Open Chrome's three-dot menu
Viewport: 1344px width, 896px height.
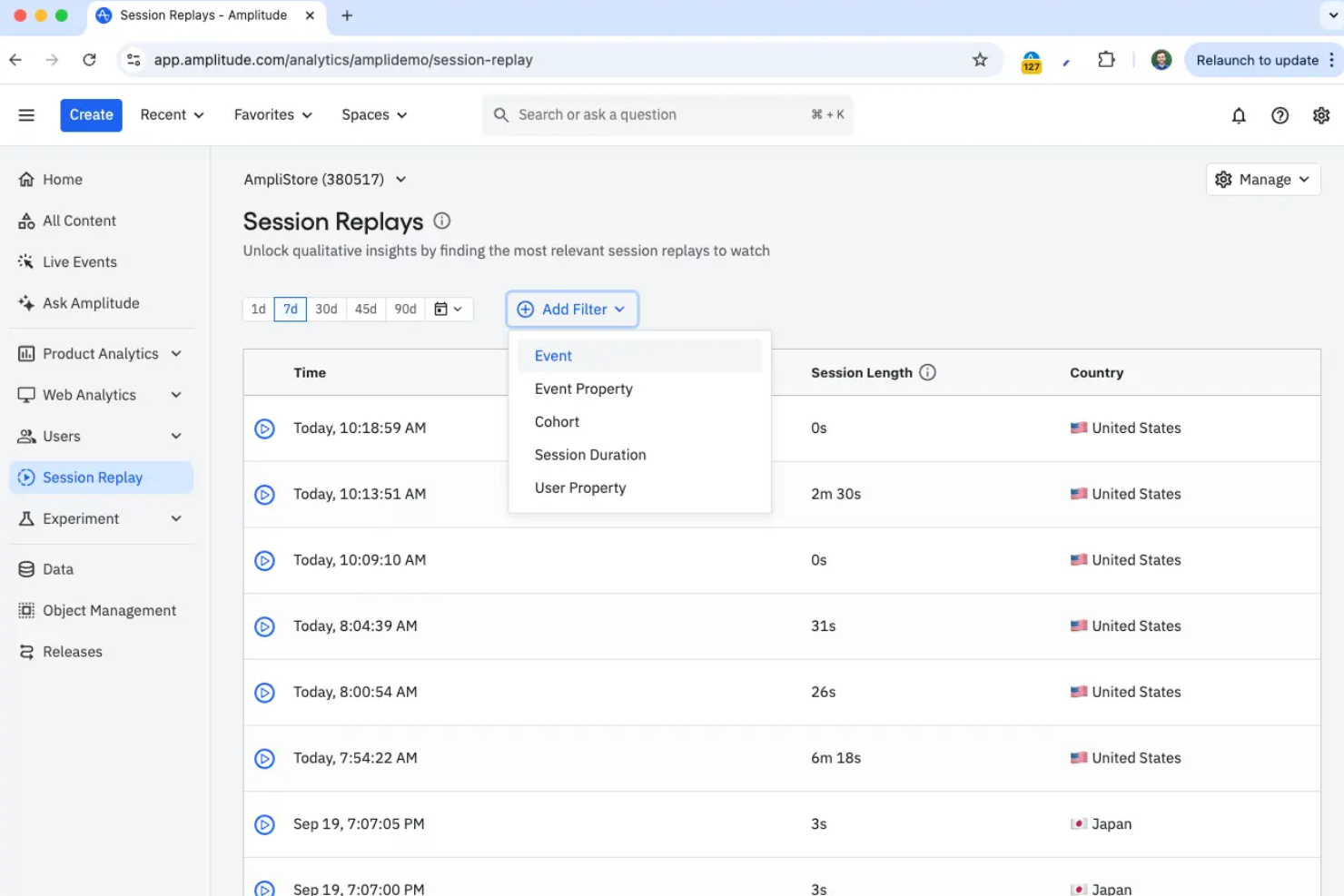click(x=1331, y=60)
